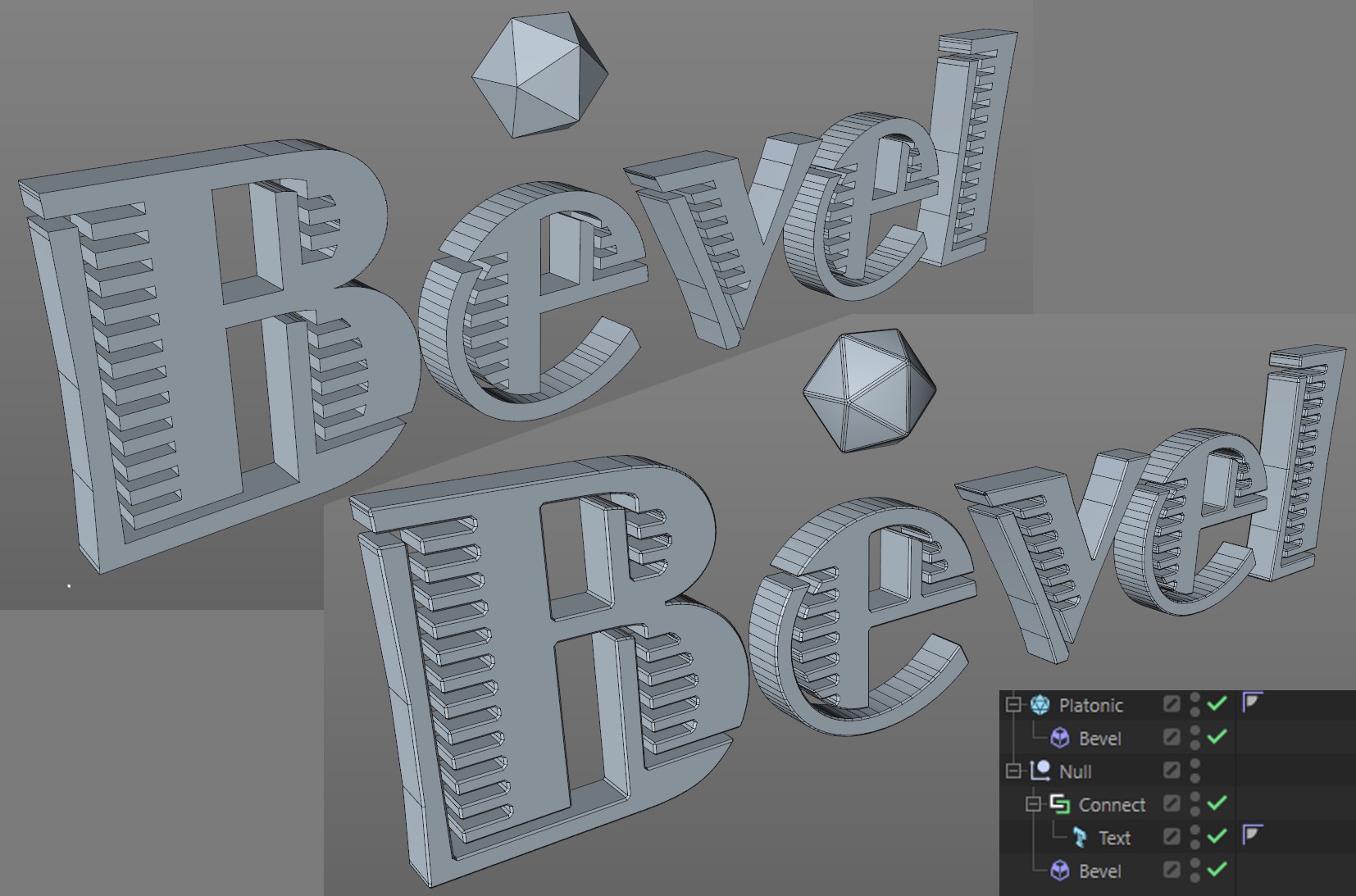The height and width of the screenshot is (896, 1356).
Task: Toggle render visibility dot for Bevel under Platonic
Action: click(1195, 744)
